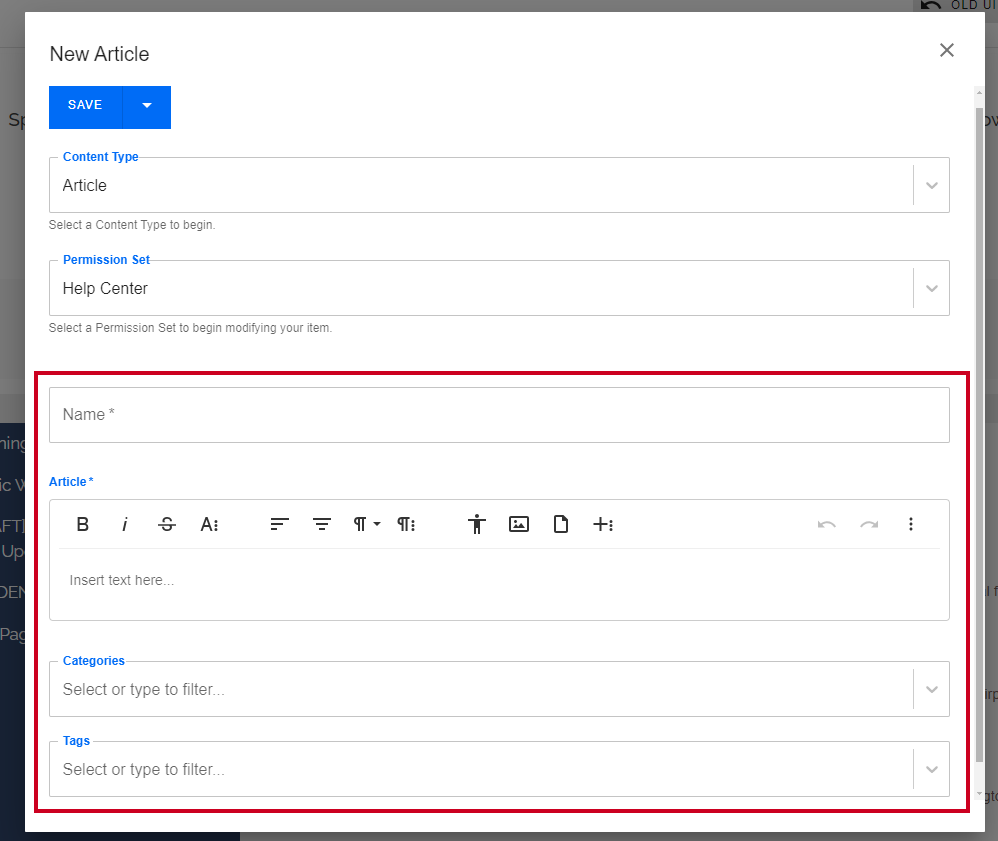Viewport: 998px width, 841px height.
Task: Apply italic formatting in Article editor
Action: click(x=125, y=524)
